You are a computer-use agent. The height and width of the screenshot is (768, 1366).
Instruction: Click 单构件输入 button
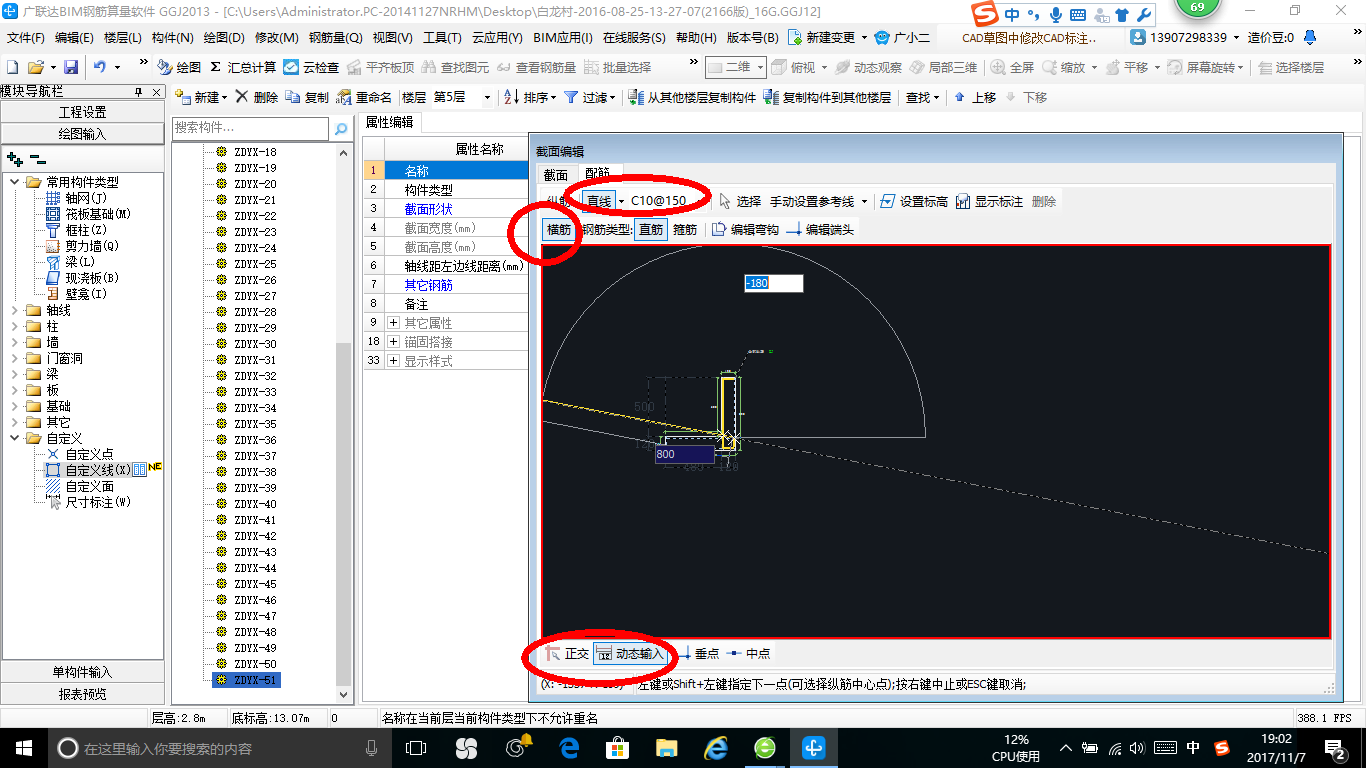click(82, 672)
